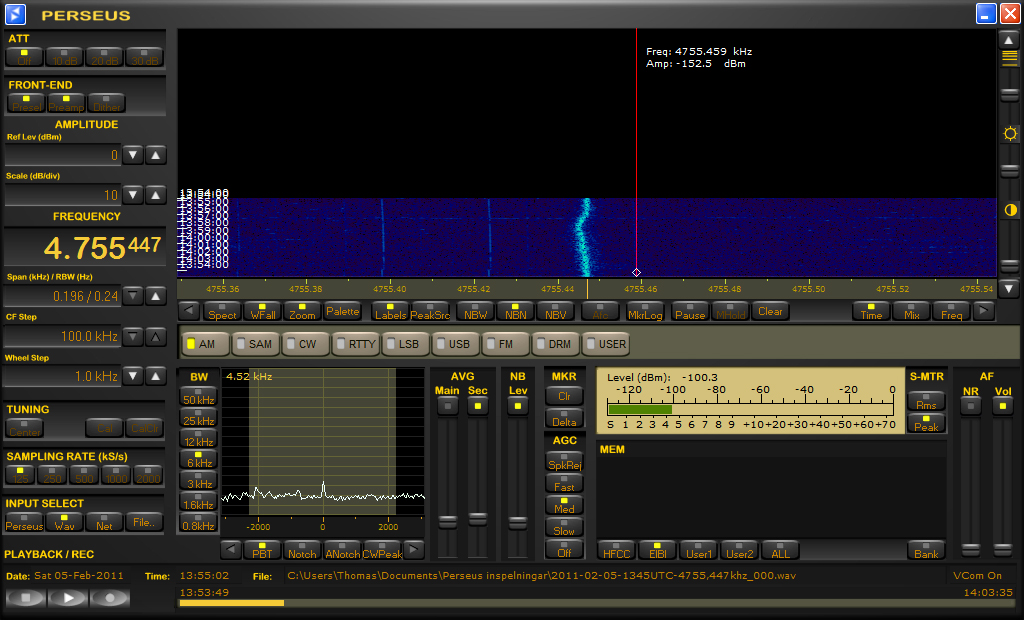The height and width of the screenshot is (620, 1024).
Task: Select Wav as input source
Action: (x=64, y=521)
